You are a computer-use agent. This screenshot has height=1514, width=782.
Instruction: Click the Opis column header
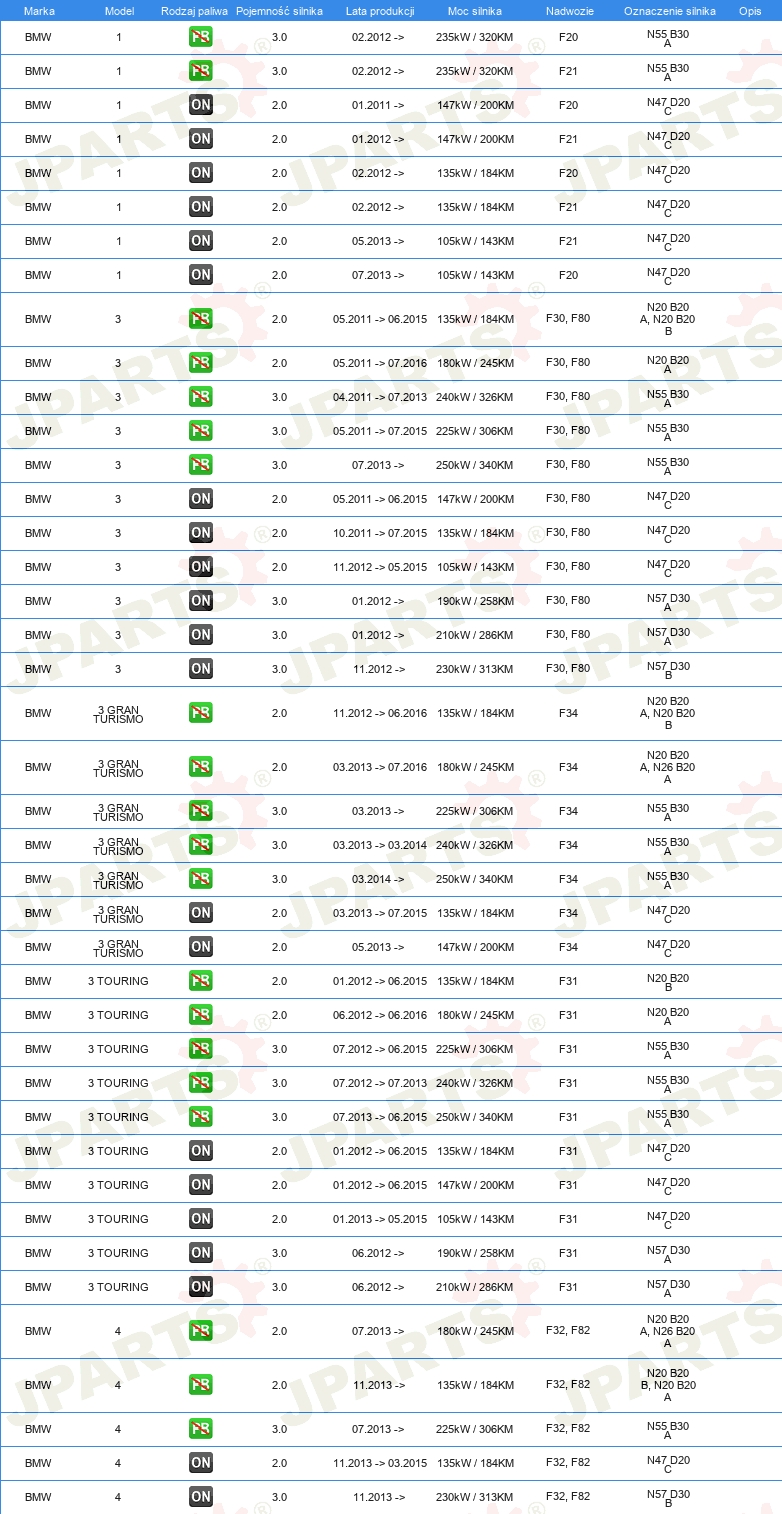(x=749, y=10)
